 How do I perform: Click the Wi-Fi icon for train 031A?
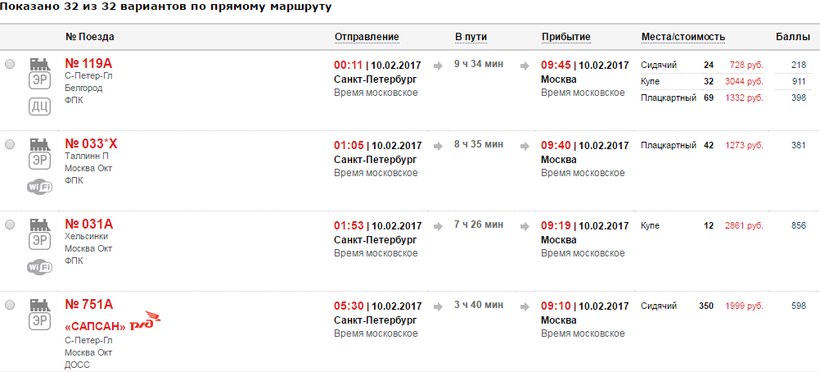(x=40, y=267)
